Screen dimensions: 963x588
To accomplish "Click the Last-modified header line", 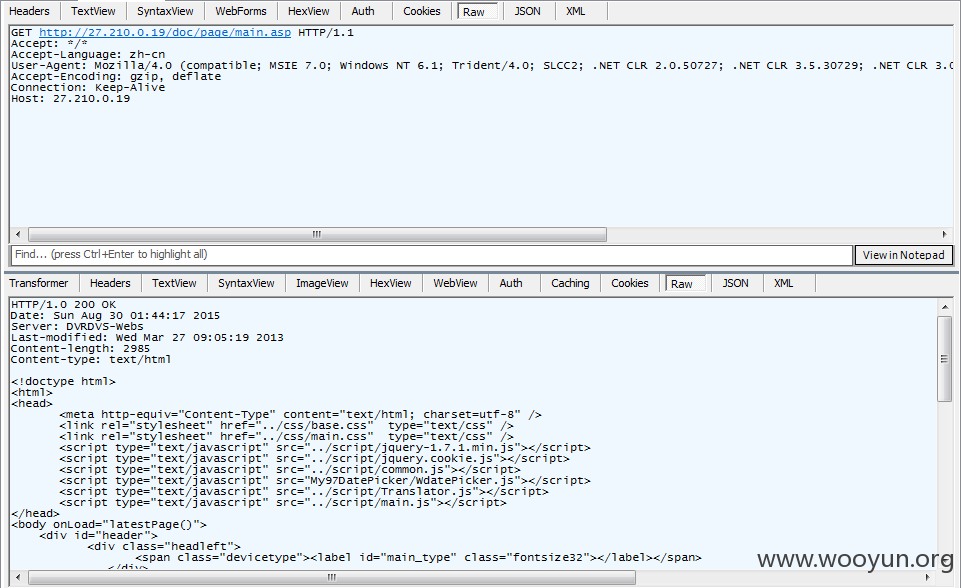I will (147, 338).
